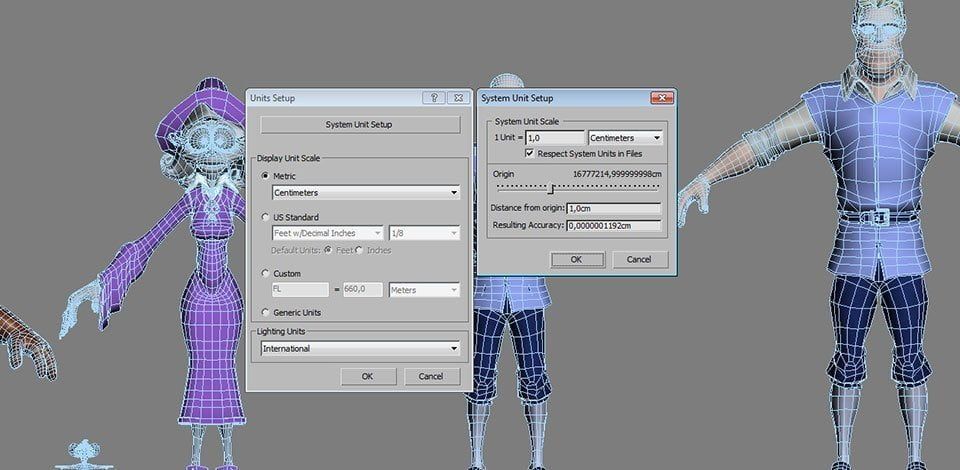Click OK in System Unit Setup dialog
The image size is (960, 470).
[x=576, y=259]
